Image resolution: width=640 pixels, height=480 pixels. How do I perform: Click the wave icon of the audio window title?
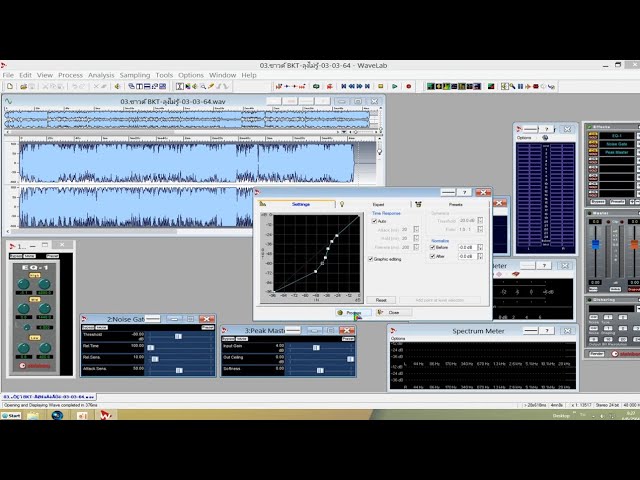(x=8, y=101)
